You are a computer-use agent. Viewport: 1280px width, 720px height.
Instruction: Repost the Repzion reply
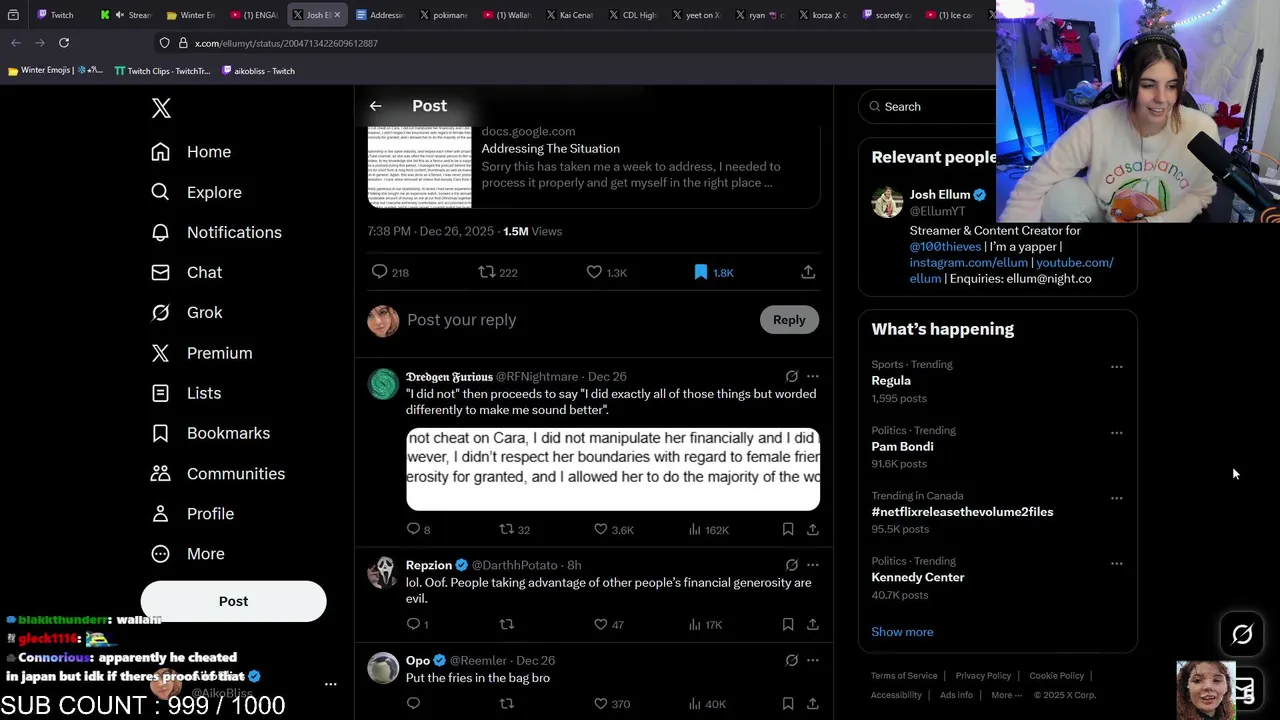coord(507,624)
